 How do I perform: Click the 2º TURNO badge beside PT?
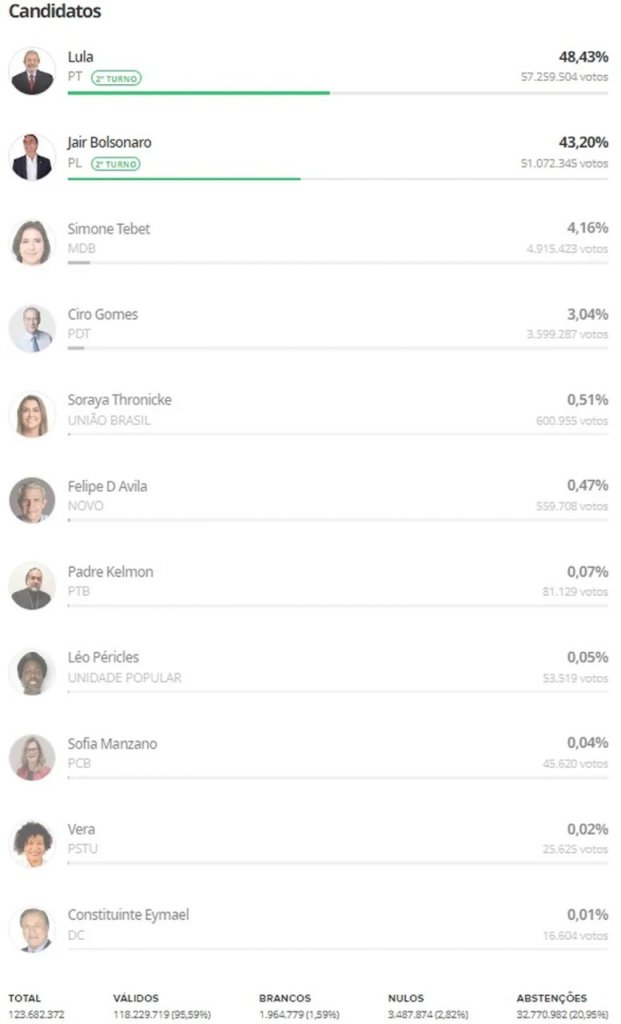pos(116,78)
